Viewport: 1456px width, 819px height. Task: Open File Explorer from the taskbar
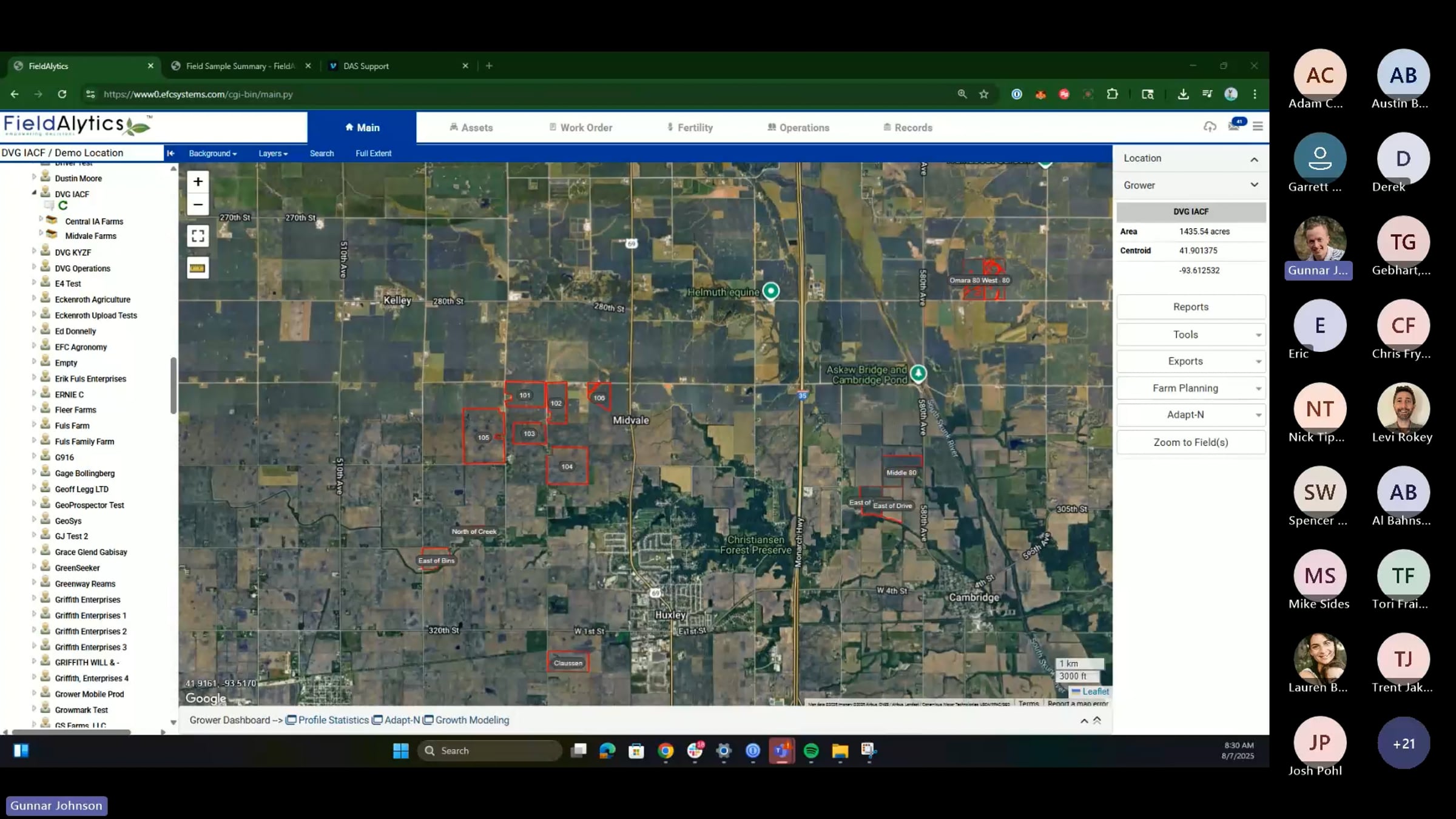click(840, 751)
